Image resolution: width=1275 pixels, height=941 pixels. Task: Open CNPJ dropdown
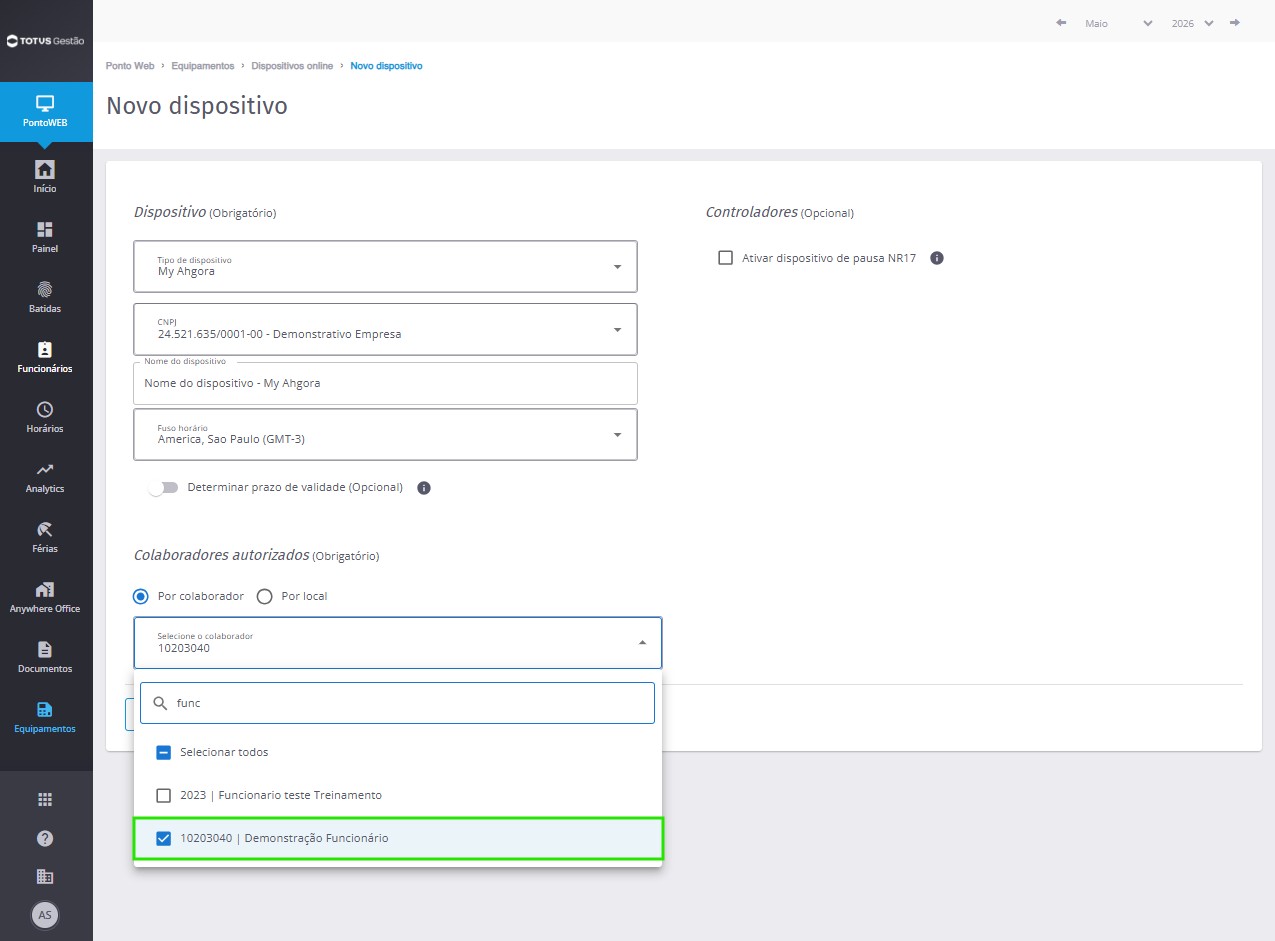click(x=385, y=329)
